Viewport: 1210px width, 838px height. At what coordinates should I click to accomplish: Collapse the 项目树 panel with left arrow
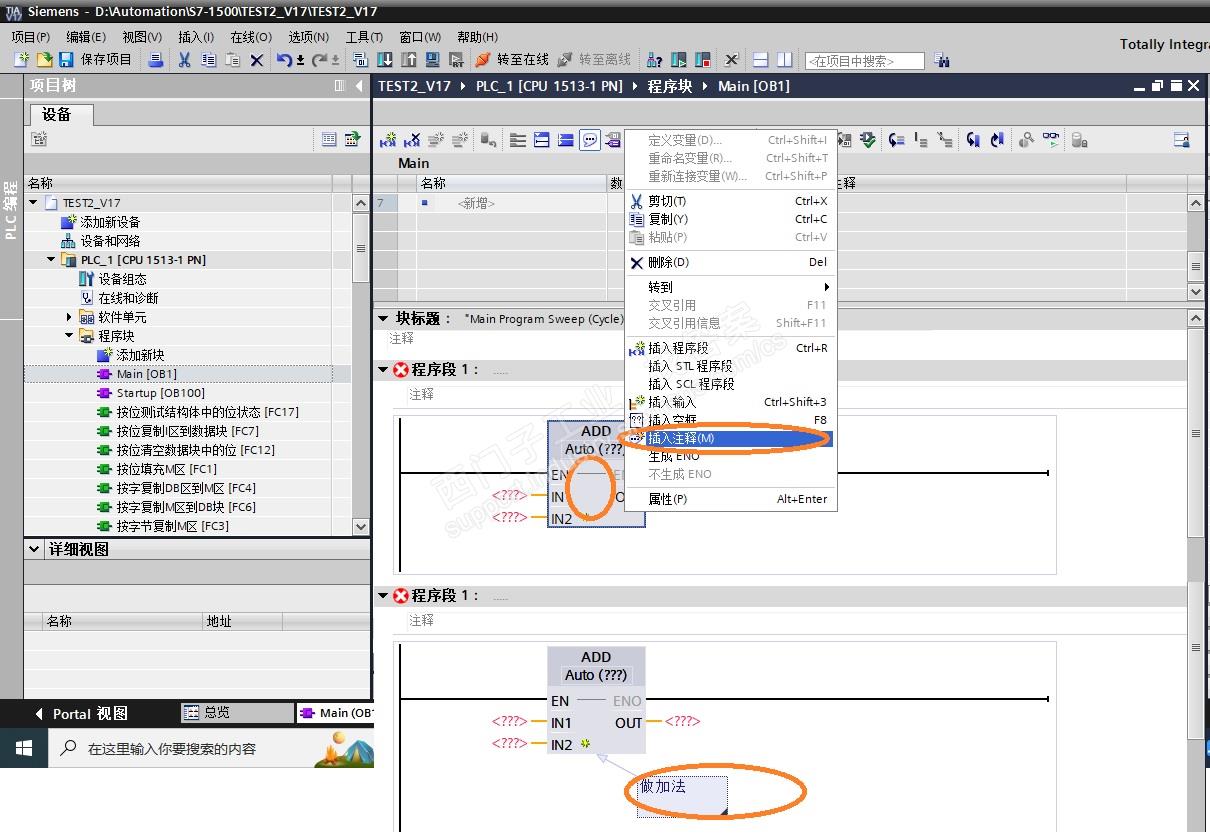click(x=360, y=86)
